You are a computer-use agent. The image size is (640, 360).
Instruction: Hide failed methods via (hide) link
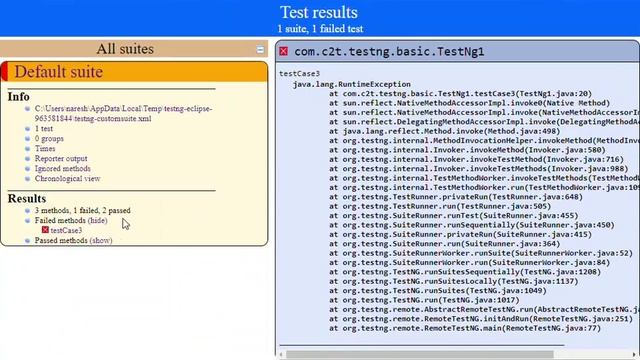coord(98,220)
